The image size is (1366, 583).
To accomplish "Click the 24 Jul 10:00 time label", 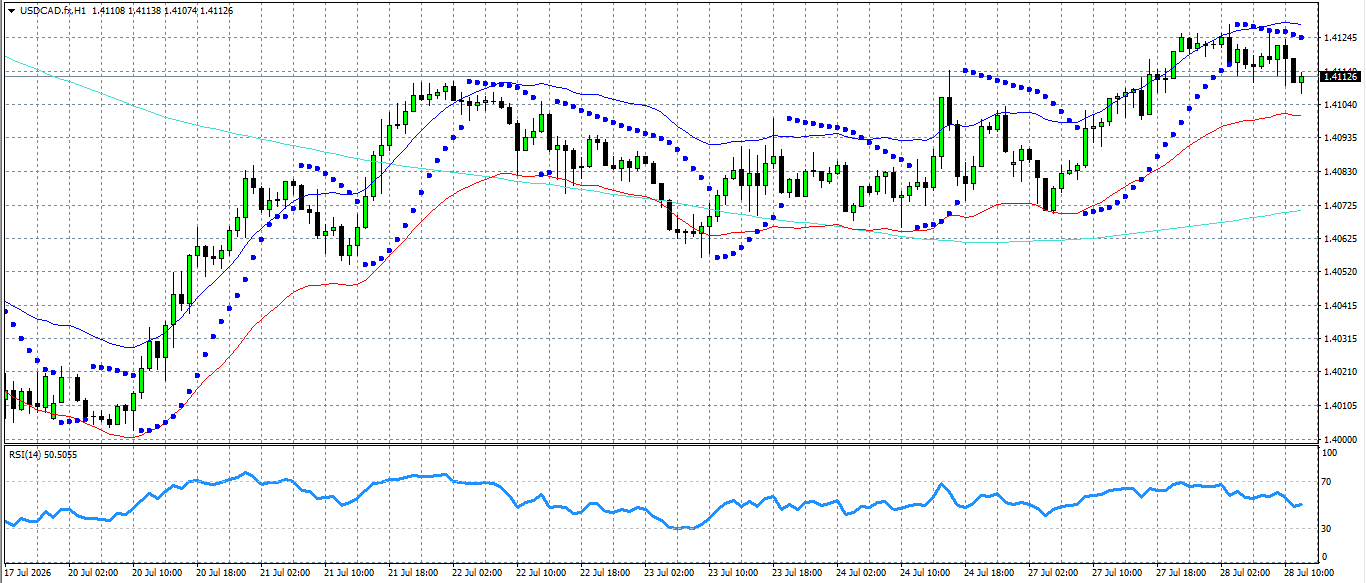I will [925, 574].
